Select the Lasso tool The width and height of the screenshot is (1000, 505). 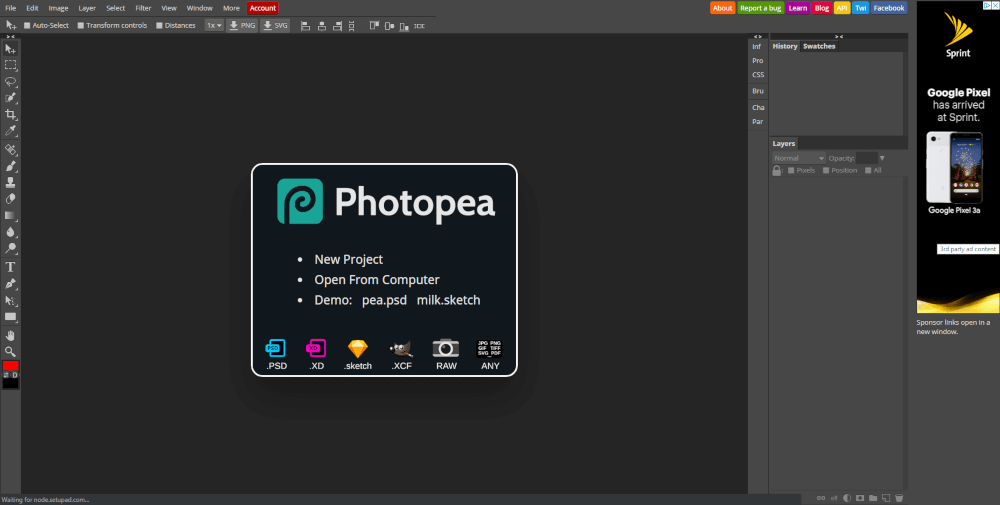click(x=10, y=82)
